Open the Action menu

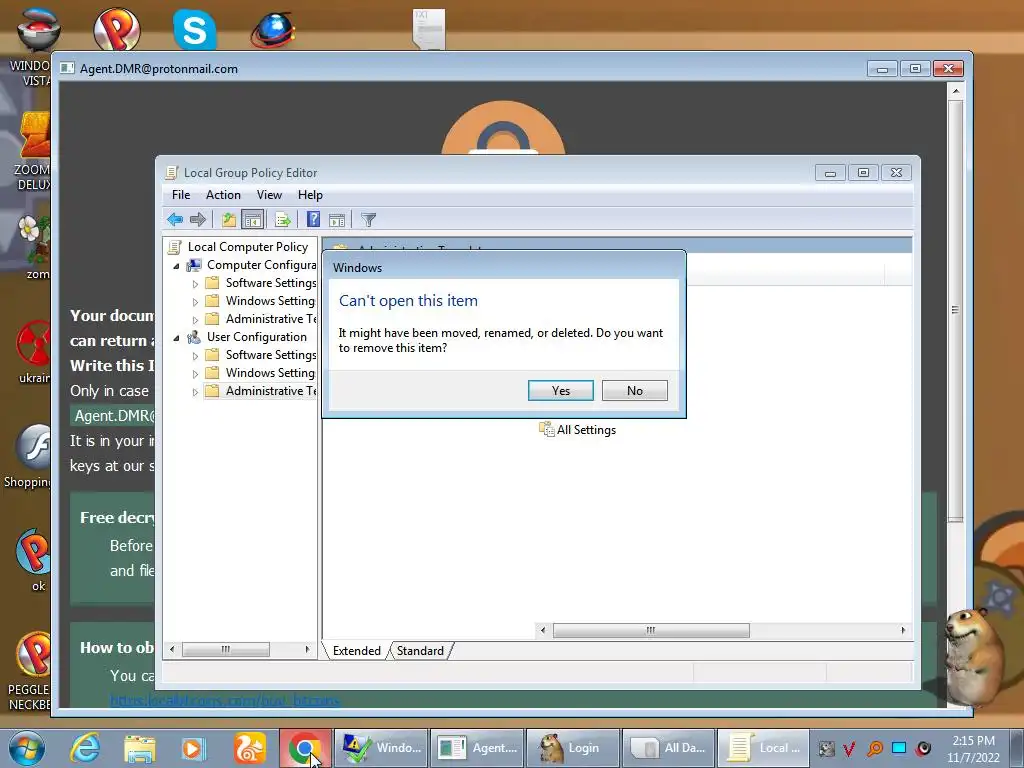[223, 195]
